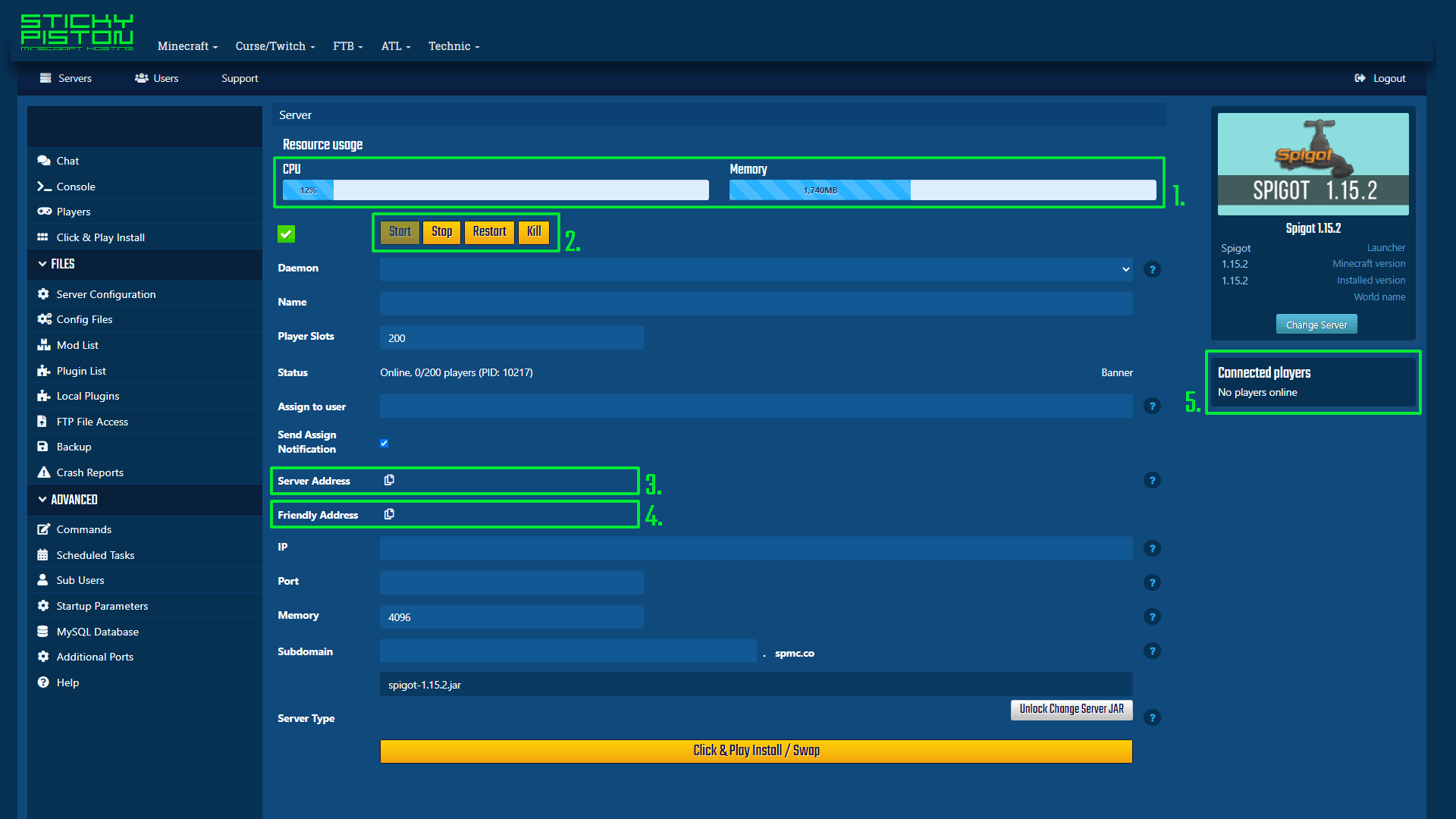Click the Player Slots field
Screen dimensions: 1456x819
(512, 337)
